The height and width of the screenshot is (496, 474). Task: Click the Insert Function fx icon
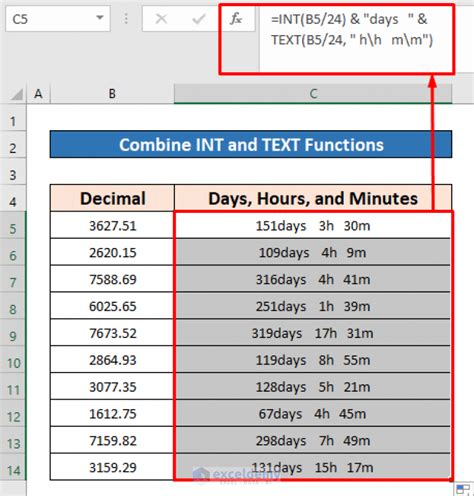click(x=236, y=19)
